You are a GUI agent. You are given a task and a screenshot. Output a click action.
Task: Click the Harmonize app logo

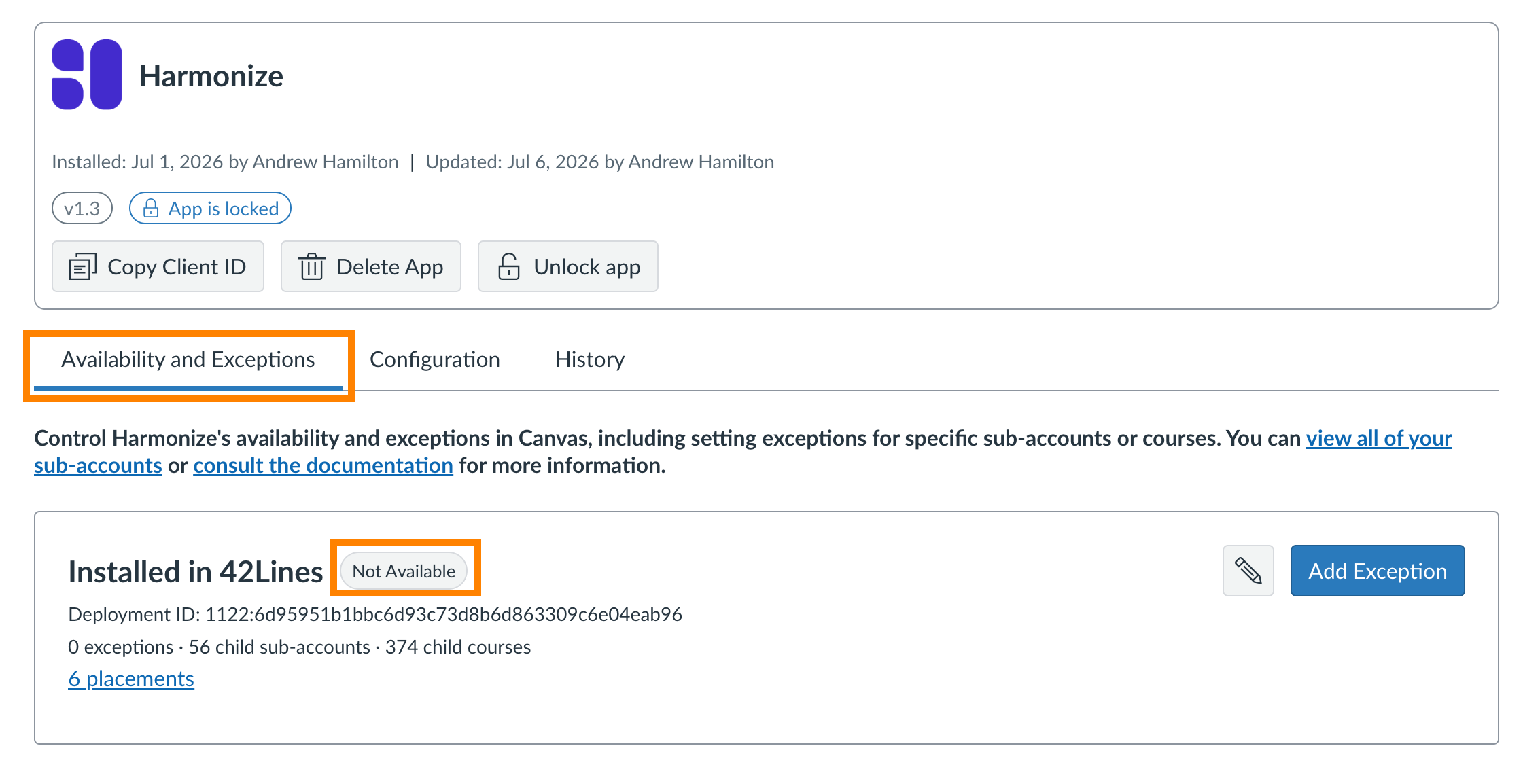pos(87,75)
